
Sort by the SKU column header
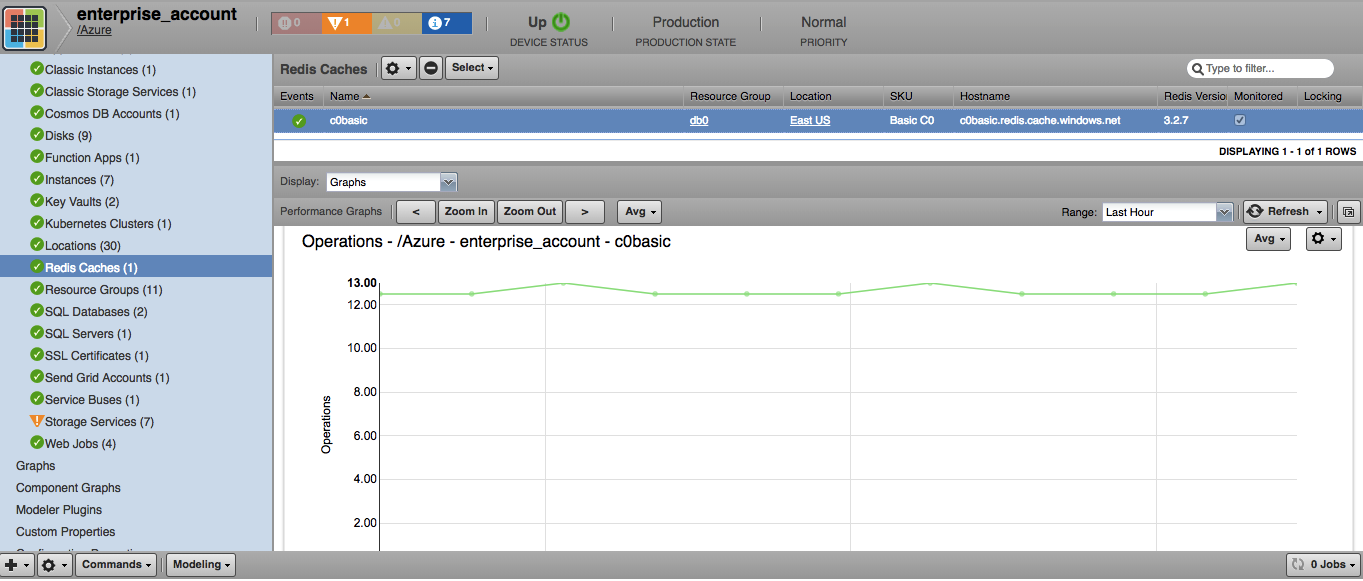[919, 96]
